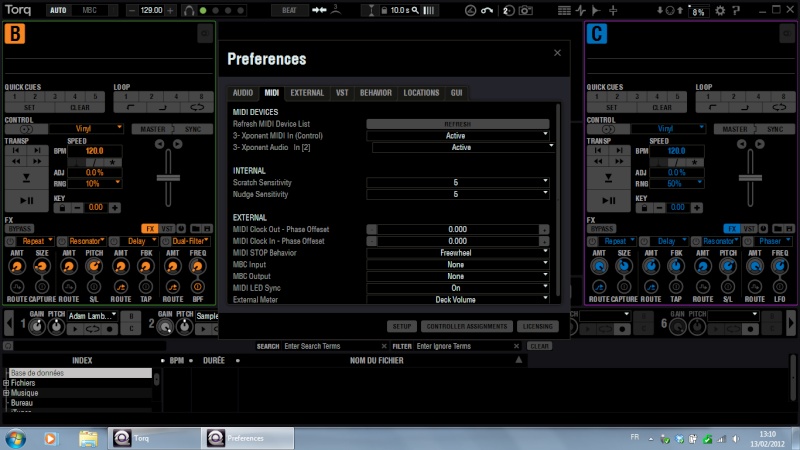Click the cue button on Deck B
The height and width of the screenshot is (450, 800).
click(x=26, y=178)
